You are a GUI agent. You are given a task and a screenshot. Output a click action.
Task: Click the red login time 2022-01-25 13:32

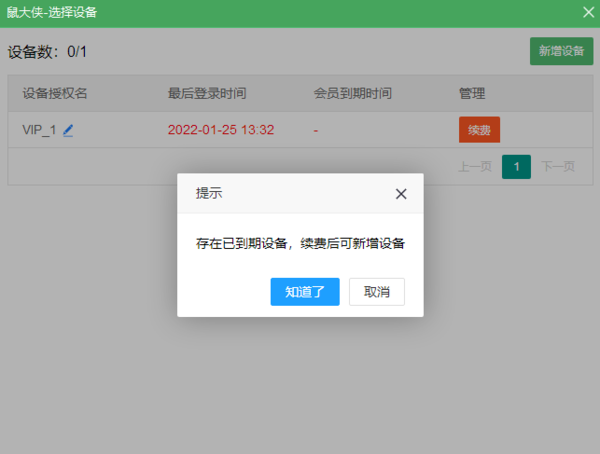(x=221, y=130)
